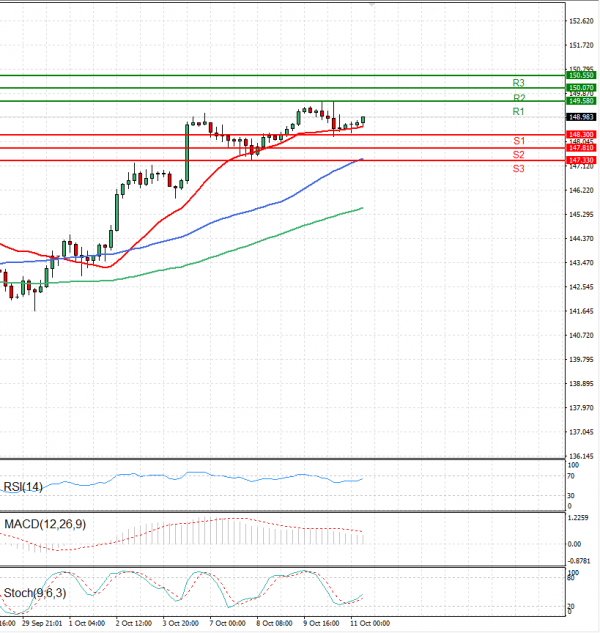The width and height of the screenshot is (600, 633).
Task: Click the 136.145 price axis value
Action: (x=581, y=456)
